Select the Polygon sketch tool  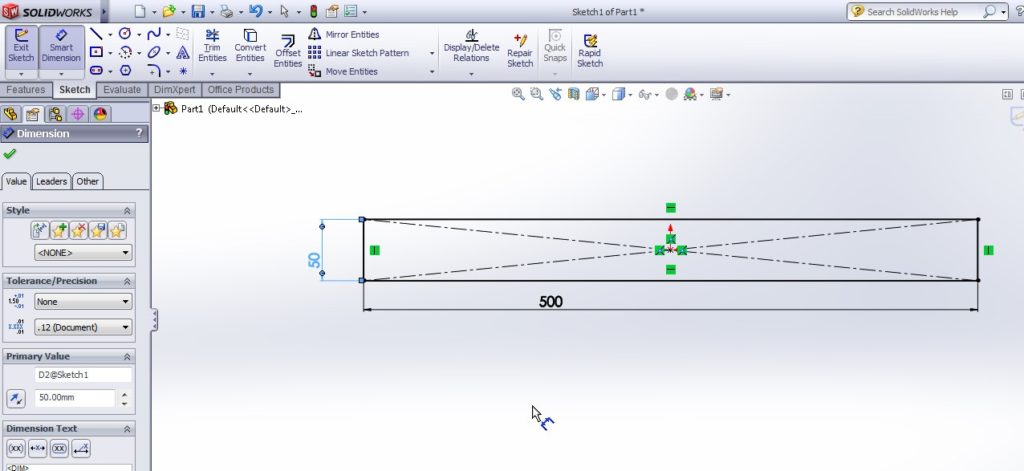[125, 71]
